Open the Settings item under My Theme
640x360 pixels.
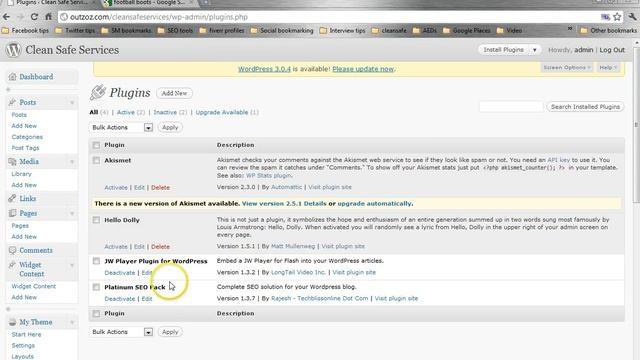(23, 345)
